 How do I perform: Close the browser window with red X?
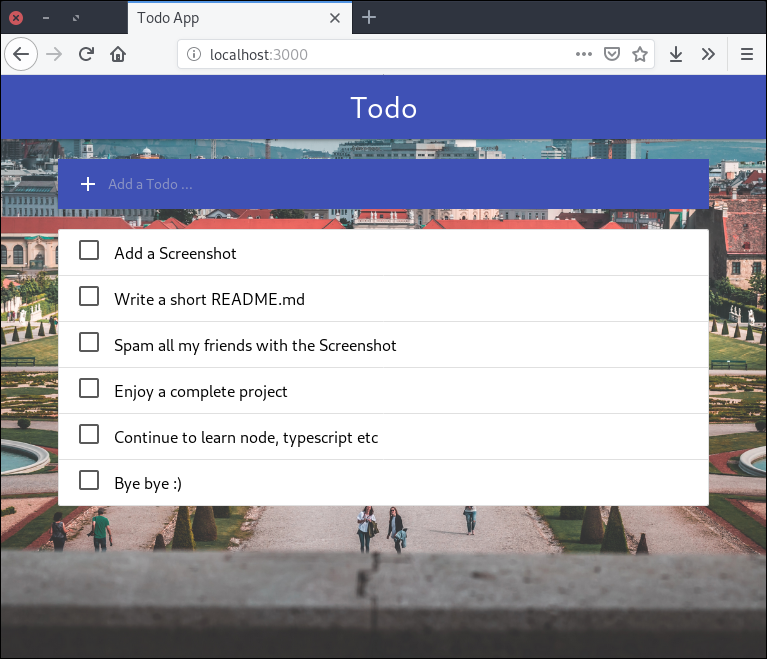tap(16, 18)
